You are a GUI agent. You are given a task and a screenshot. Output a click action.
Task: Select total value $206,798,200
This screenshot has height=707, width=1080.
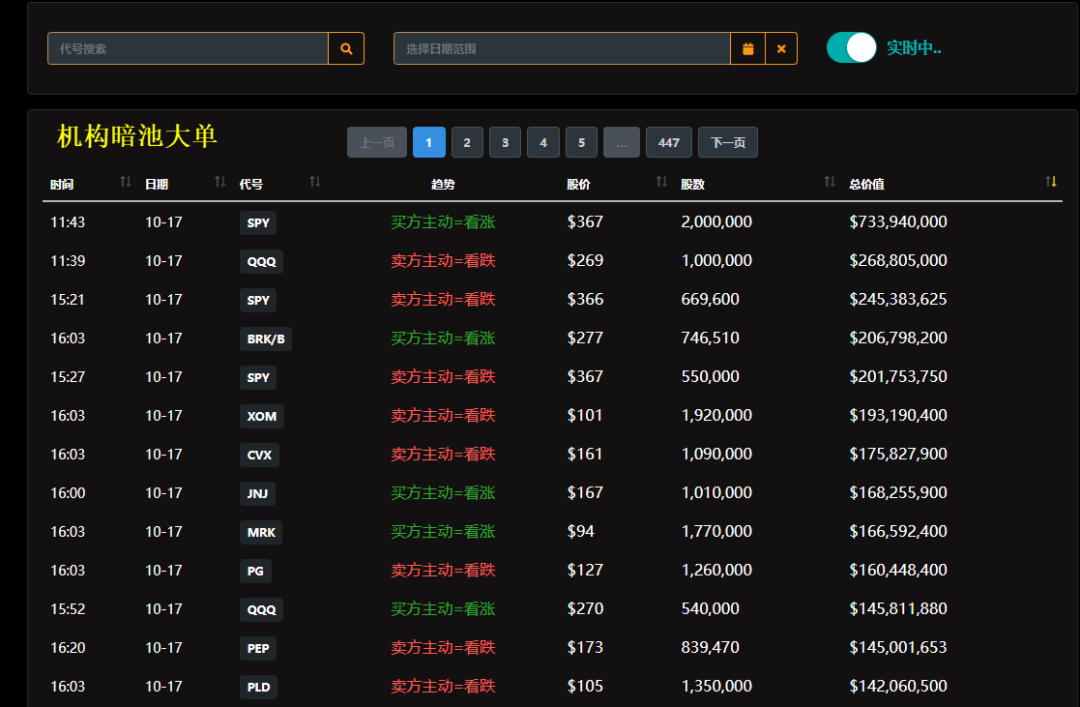click(898, 338)
